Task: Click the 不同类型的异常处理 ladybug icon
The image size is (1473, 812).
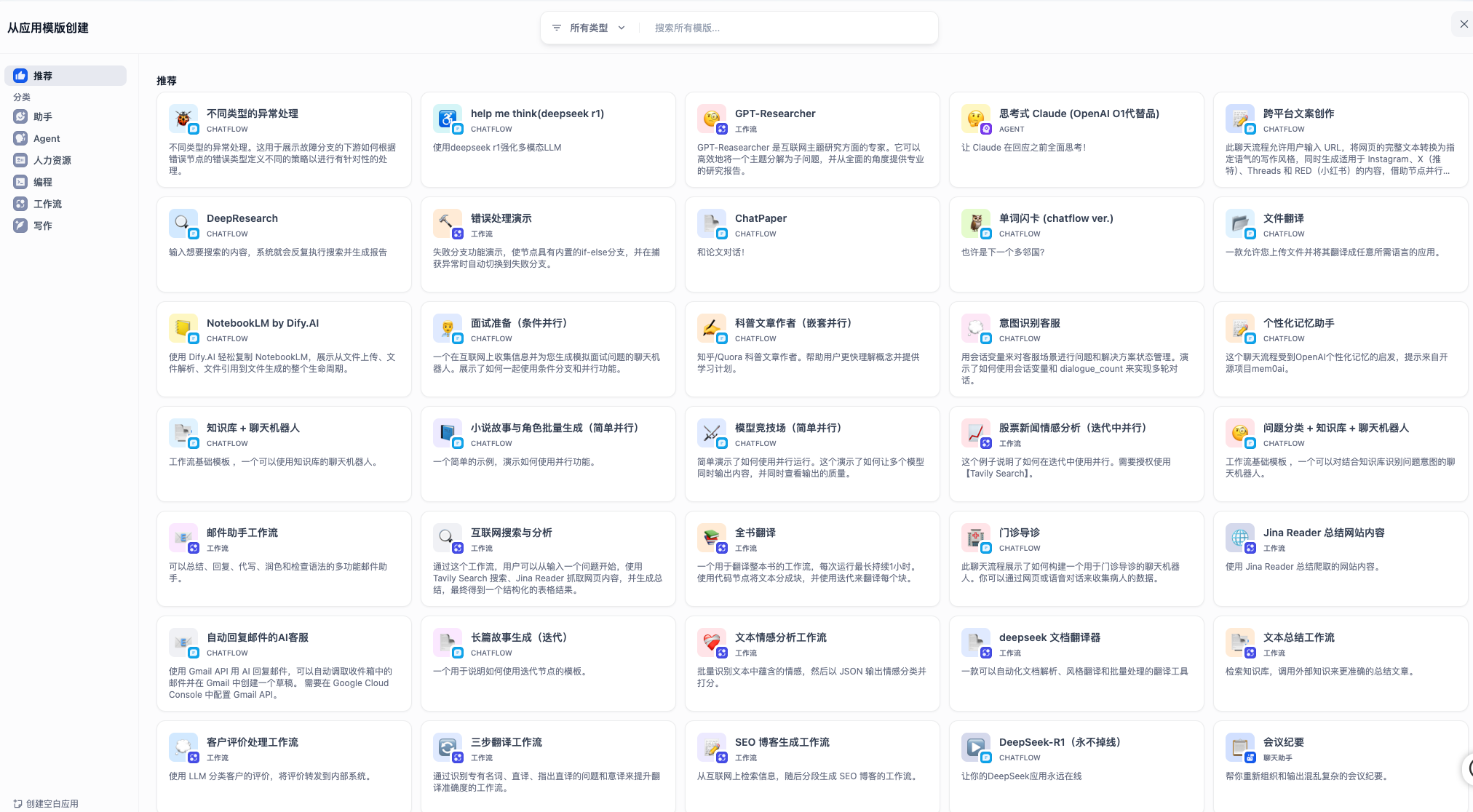Action: pos(183,118)
